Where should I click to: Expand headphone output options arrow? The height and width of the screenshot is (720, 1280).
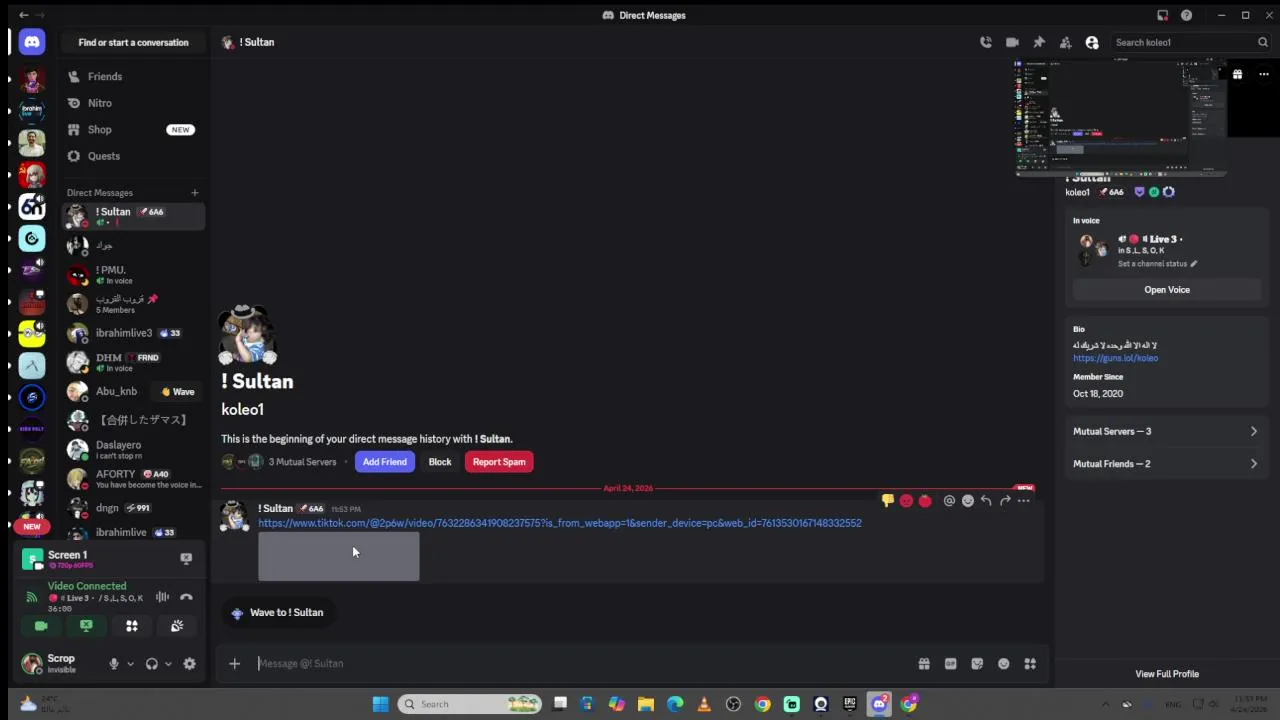(x=168, y=664)
